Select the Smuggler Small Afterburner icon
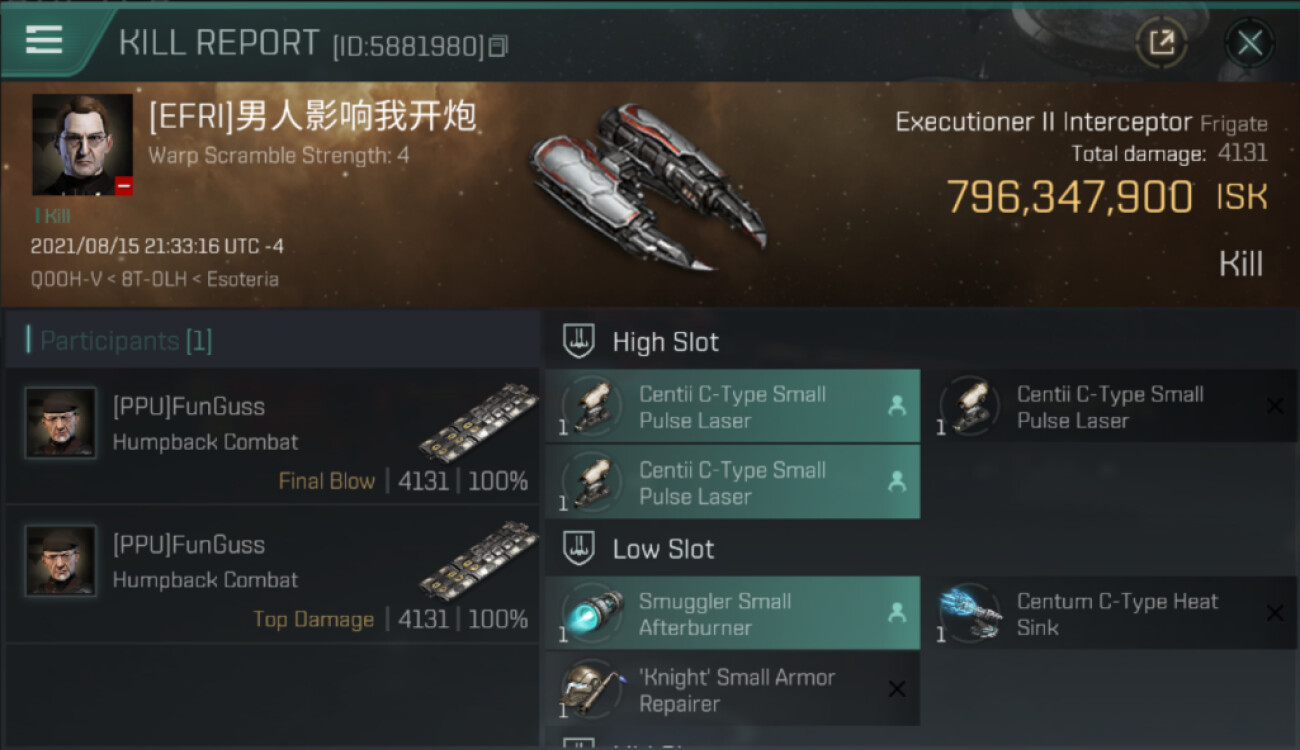The image size is (1300, 750). (x=591, y=612)
